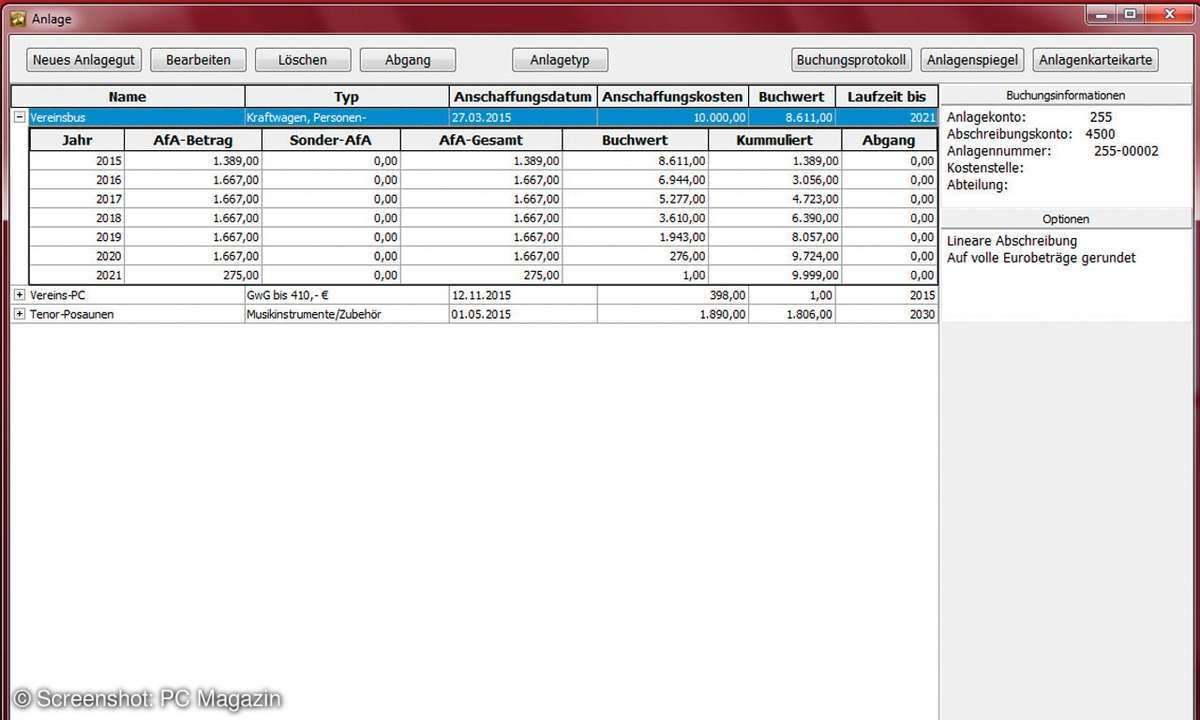
Task: Click date 01.05.2015
Action: [x=523, y=314]
